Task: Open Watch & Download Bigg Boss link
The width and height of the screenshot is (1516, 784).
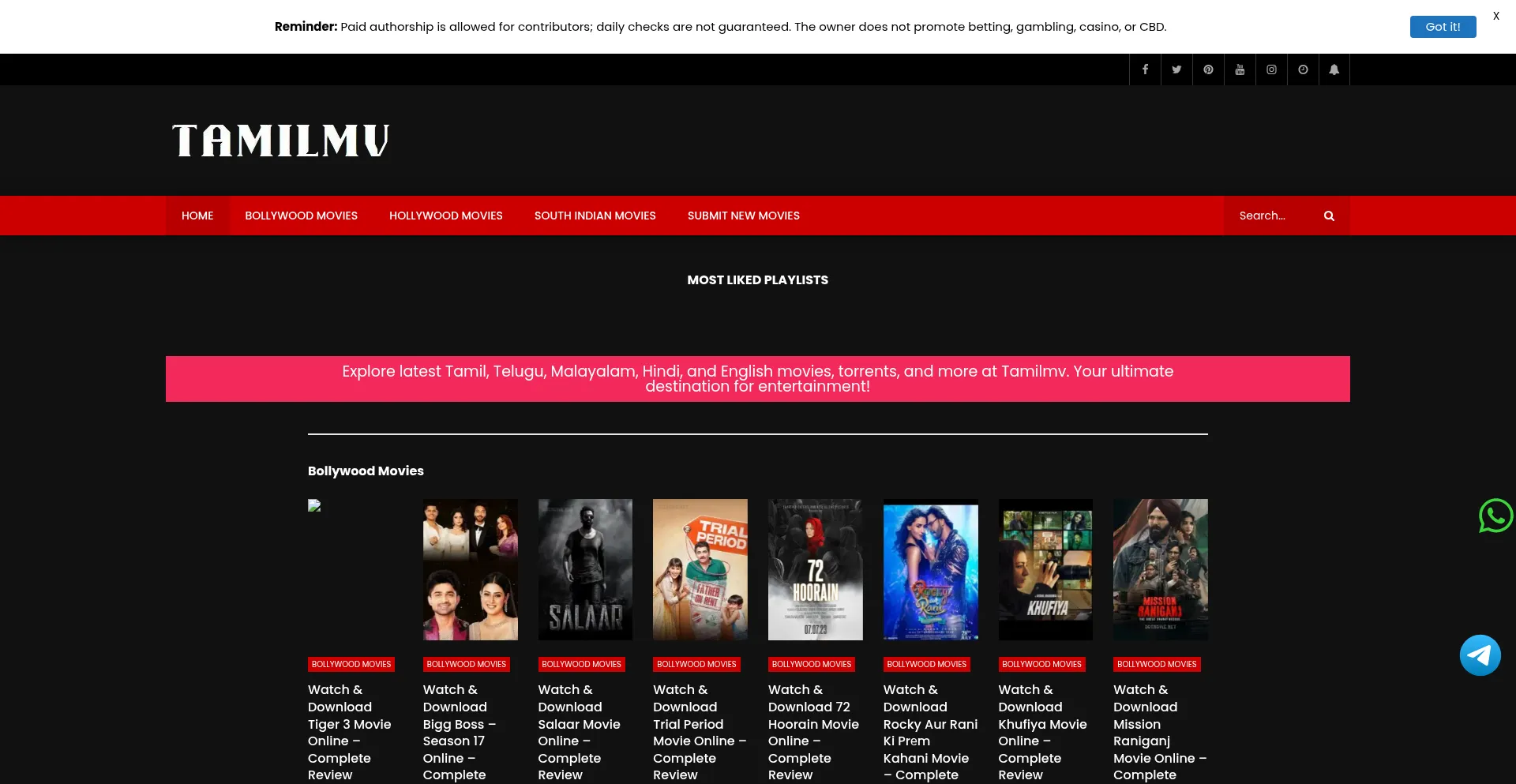Action: pos(460,732)
